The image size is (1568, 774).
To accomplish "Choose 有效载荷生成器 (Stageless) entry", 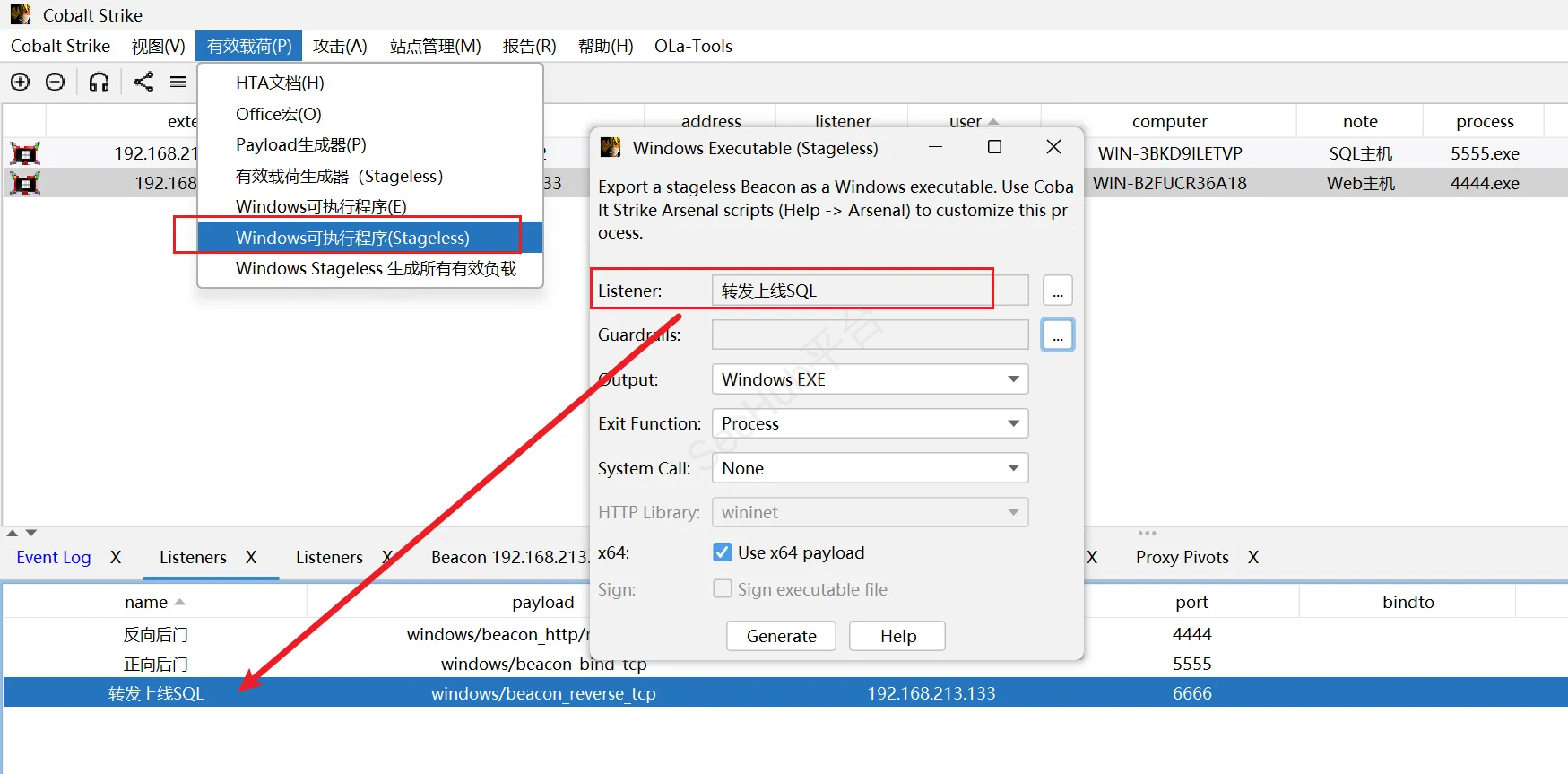I will click(370, 176).
